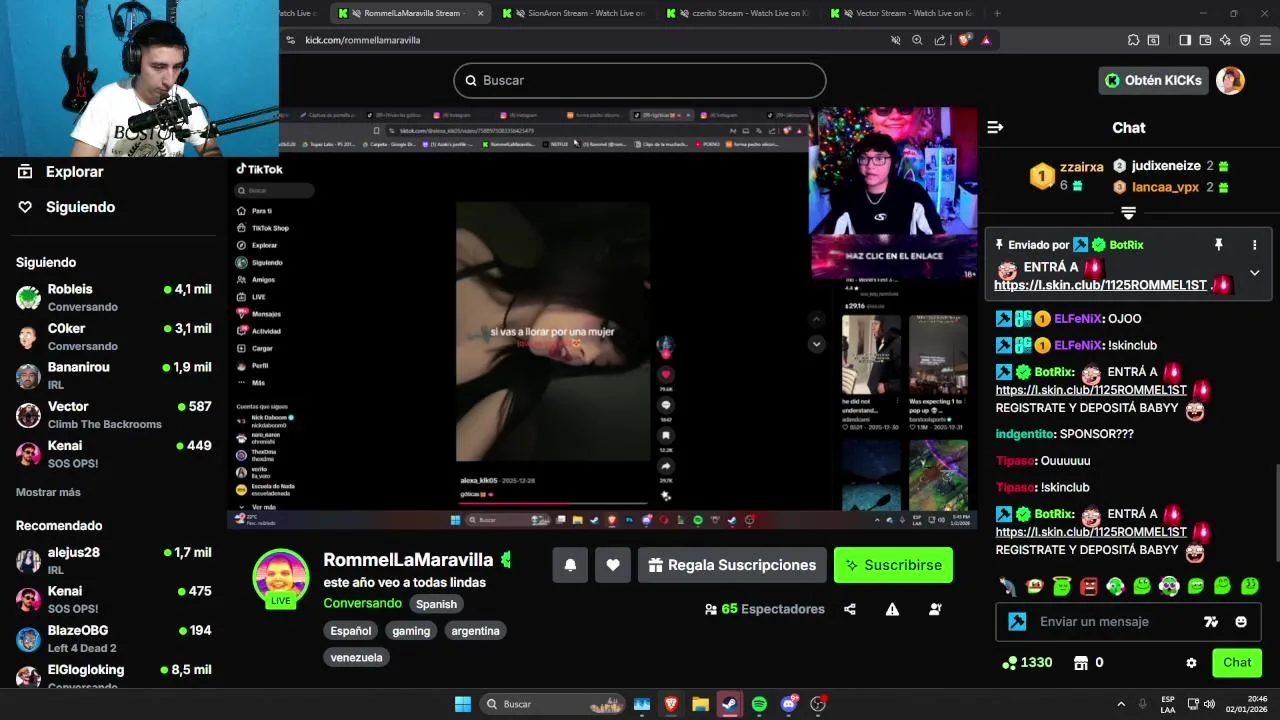
Task: Open Siguiendo with the heart icon
Action: (x=66, y=207)
